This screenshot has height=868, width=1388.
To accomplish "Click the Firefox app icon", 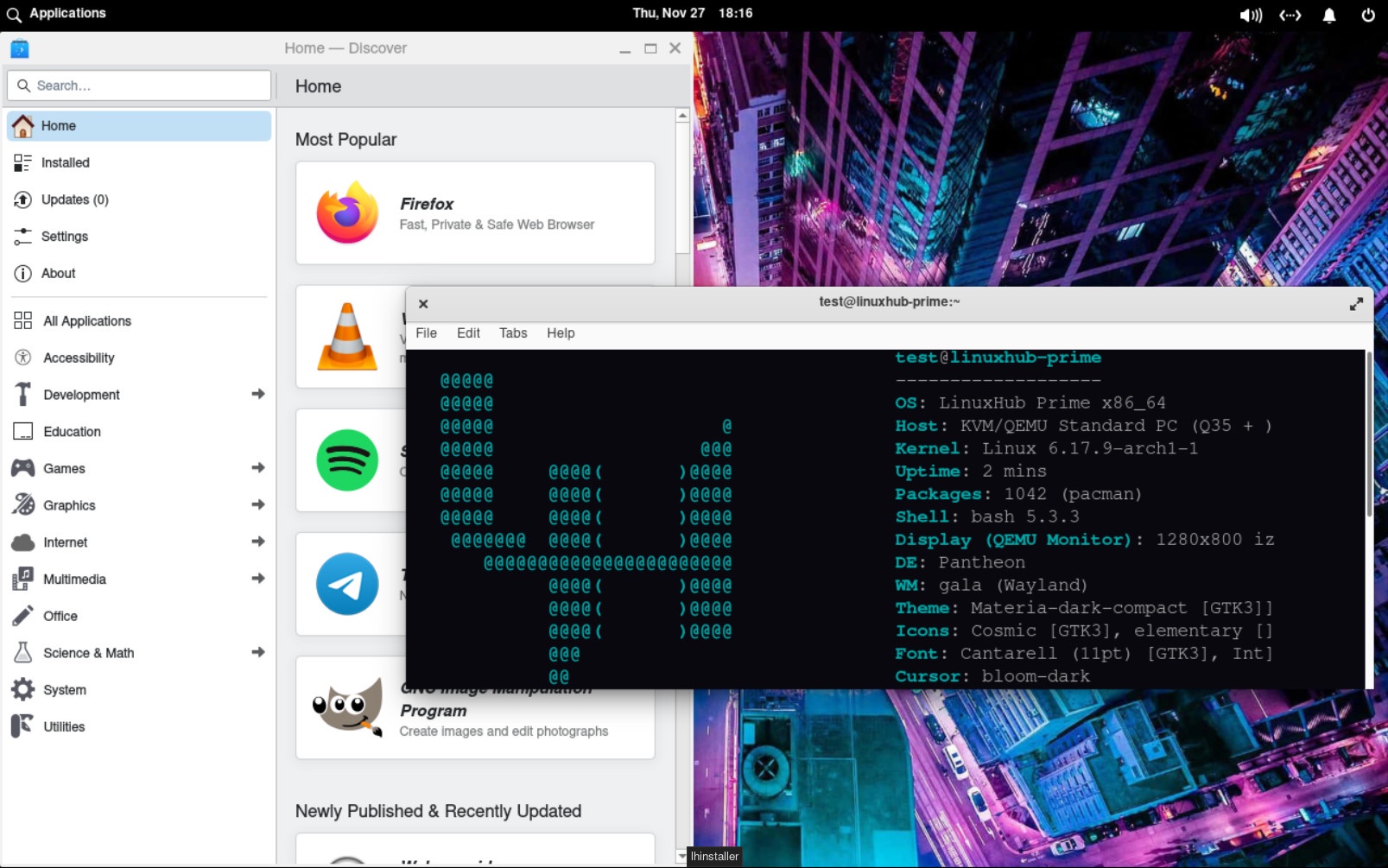I will point(347,213).
